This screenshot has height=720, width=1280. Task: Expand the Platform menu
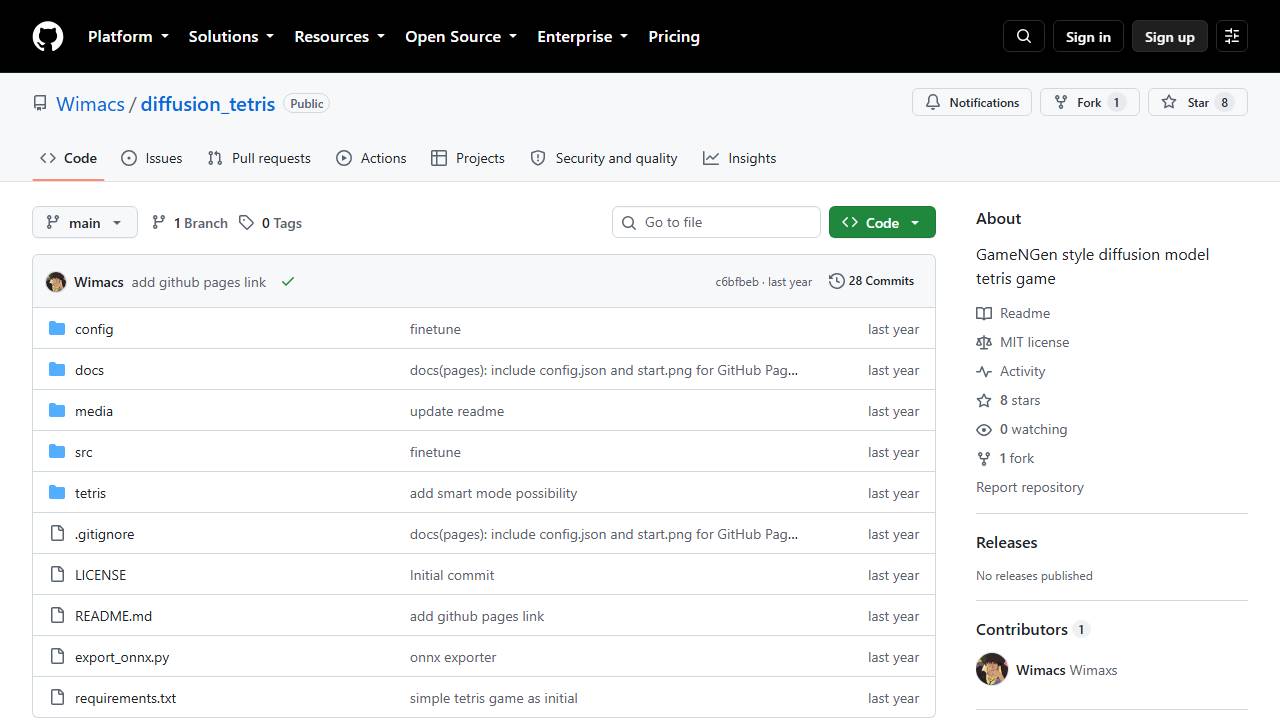[128, 36]
